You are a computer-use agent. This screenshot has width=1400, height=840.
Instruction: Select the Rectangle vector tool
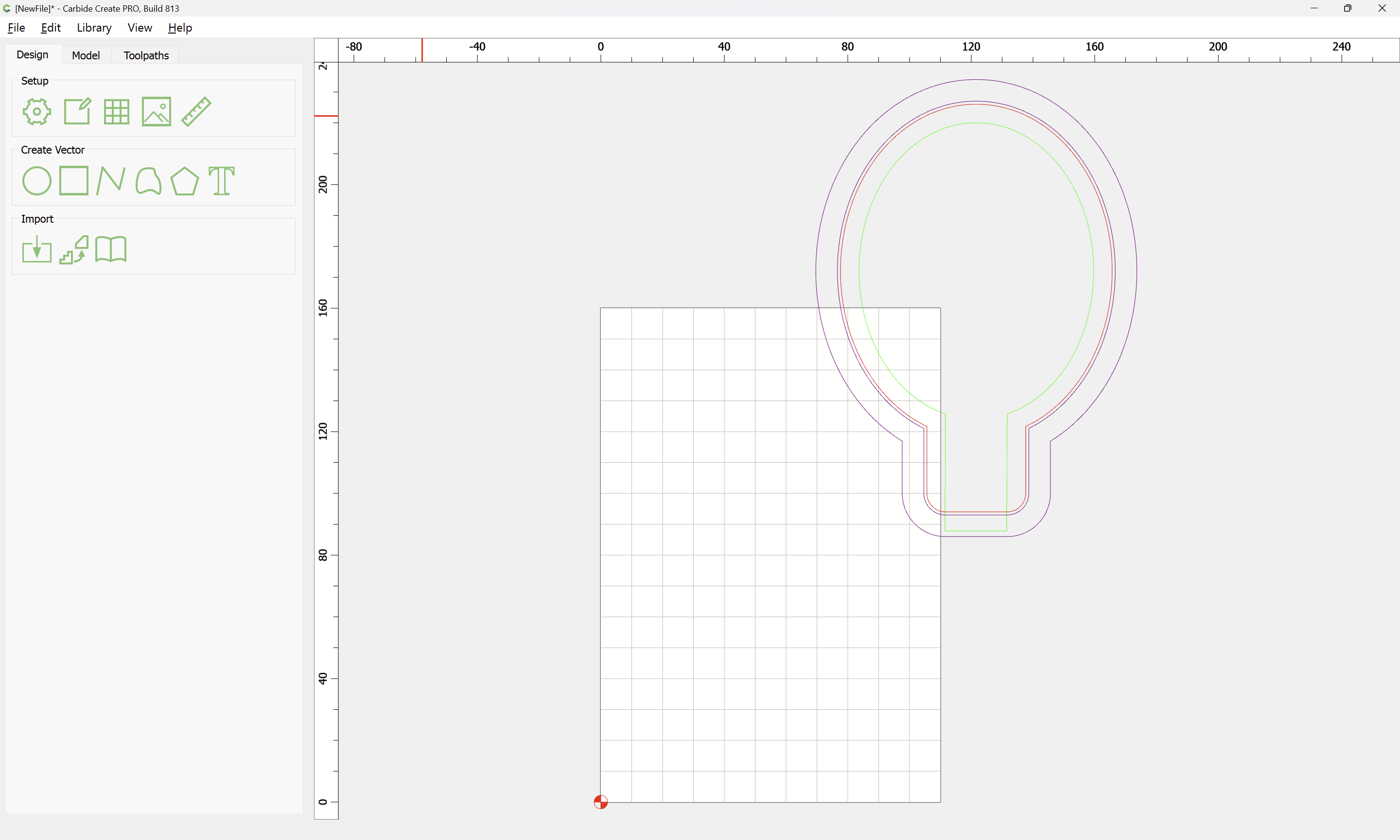pyautogui.click(x=74, y=180)
